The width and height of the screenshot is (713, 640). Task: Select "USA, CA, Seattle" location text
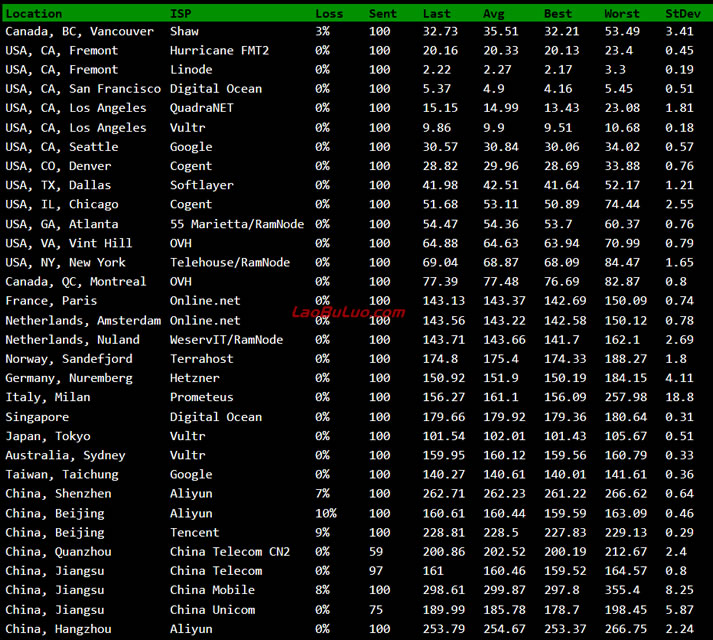pos(62,147)
